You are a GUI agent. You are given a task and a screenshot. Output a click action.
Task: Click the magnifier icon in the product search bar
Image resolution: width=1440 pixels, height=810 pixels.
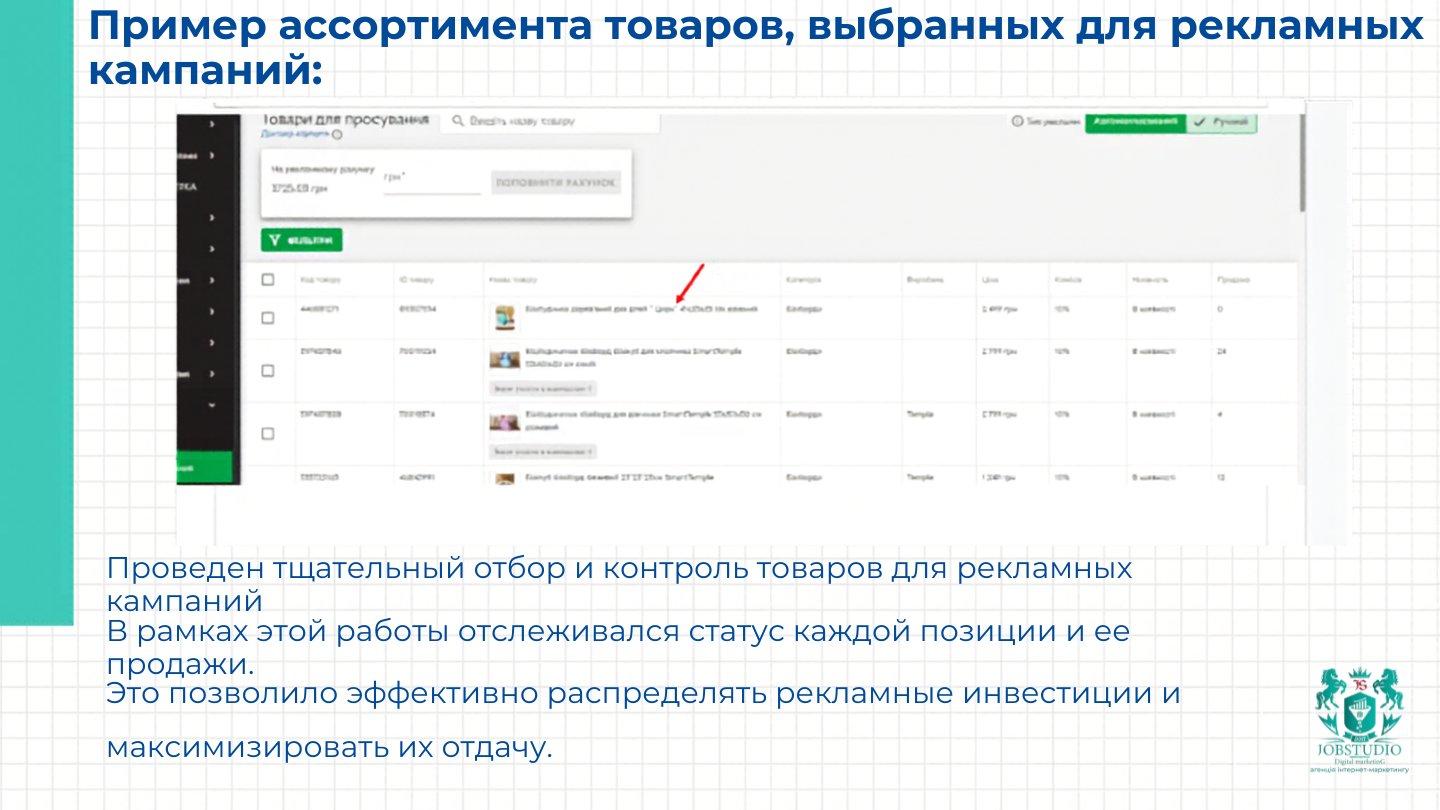point(457,122)
